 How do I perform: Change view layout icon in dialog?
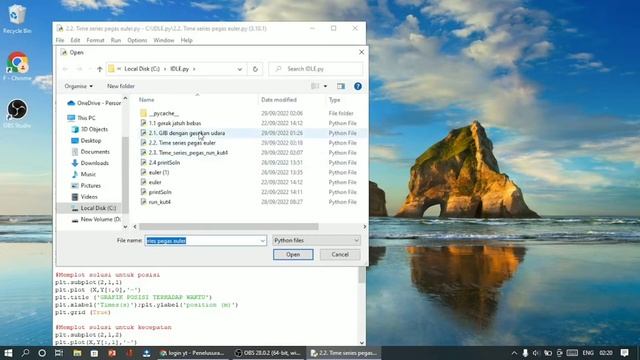coord(315,86)
